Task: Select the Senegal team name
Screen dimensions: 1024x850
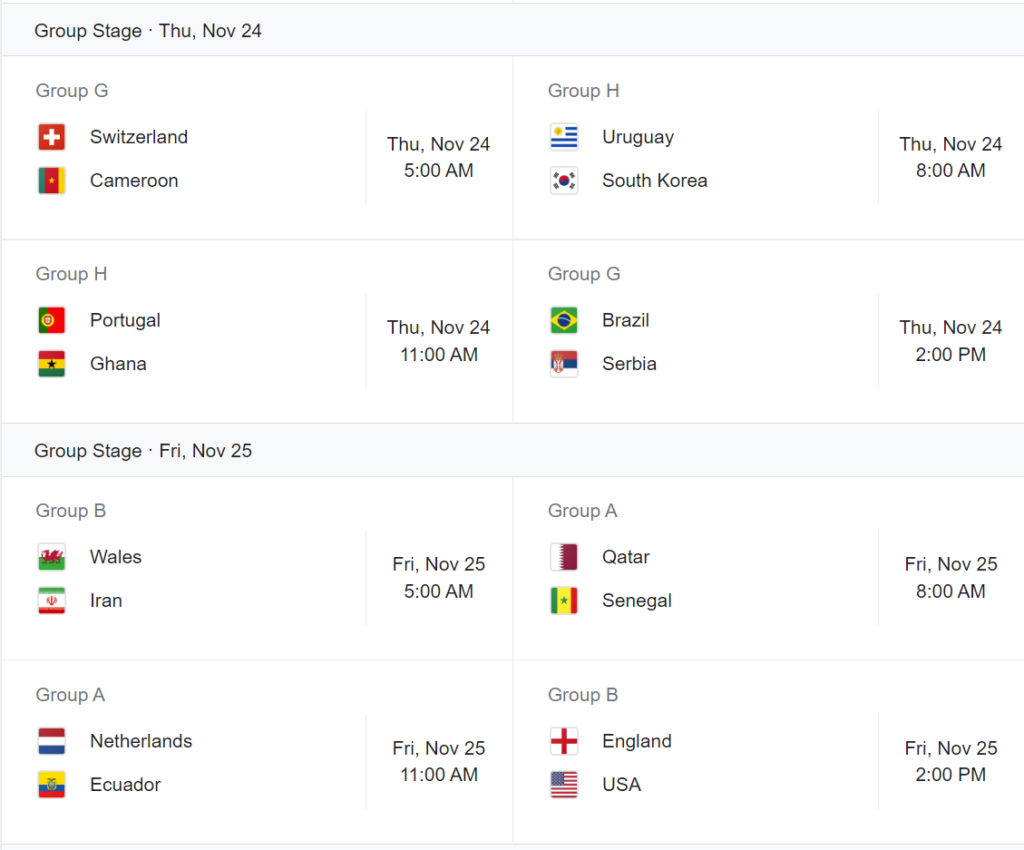Action: tap(636, 601)
